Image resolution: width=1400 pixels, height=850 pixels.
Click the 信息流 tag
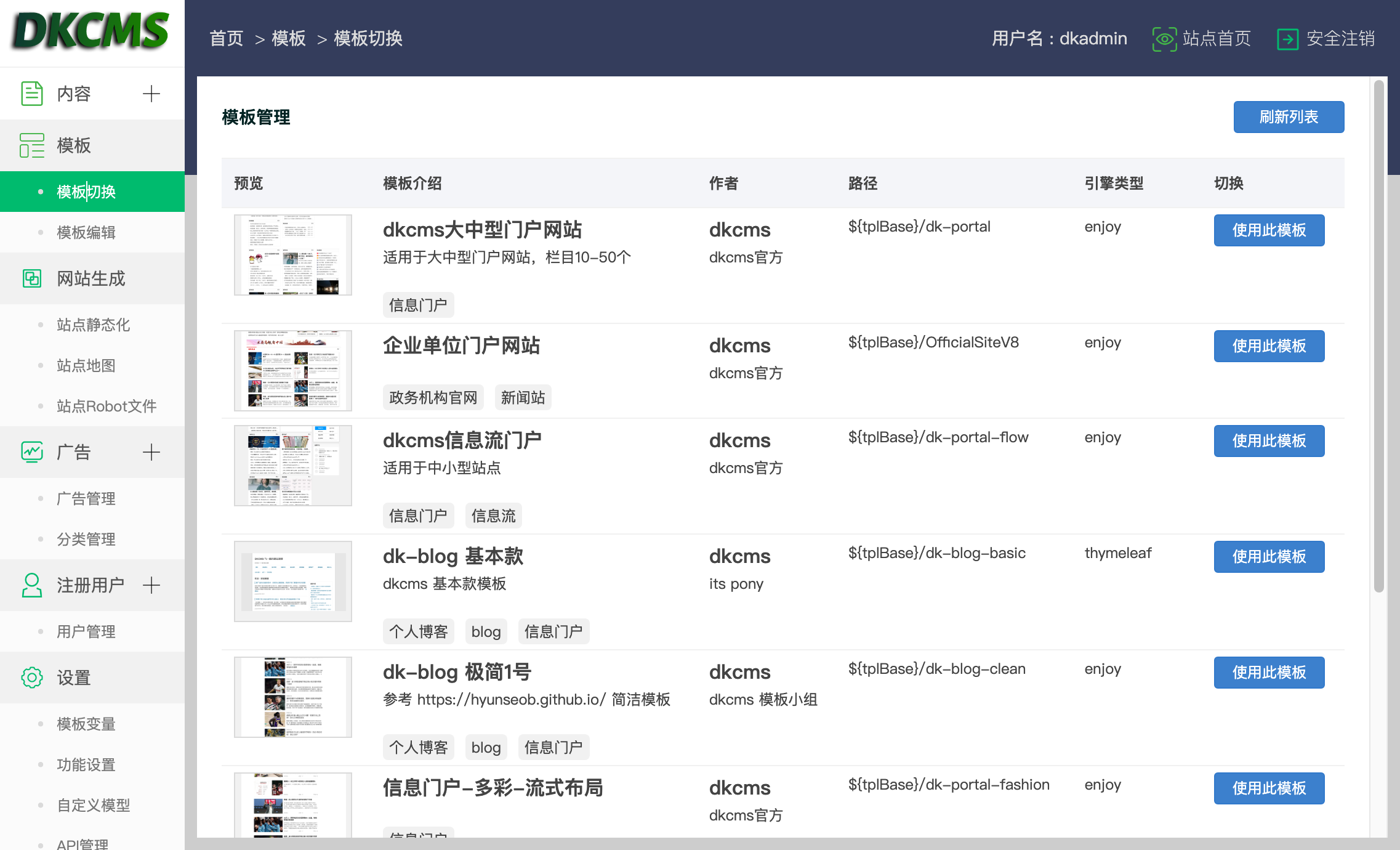[x=493, y=516]
